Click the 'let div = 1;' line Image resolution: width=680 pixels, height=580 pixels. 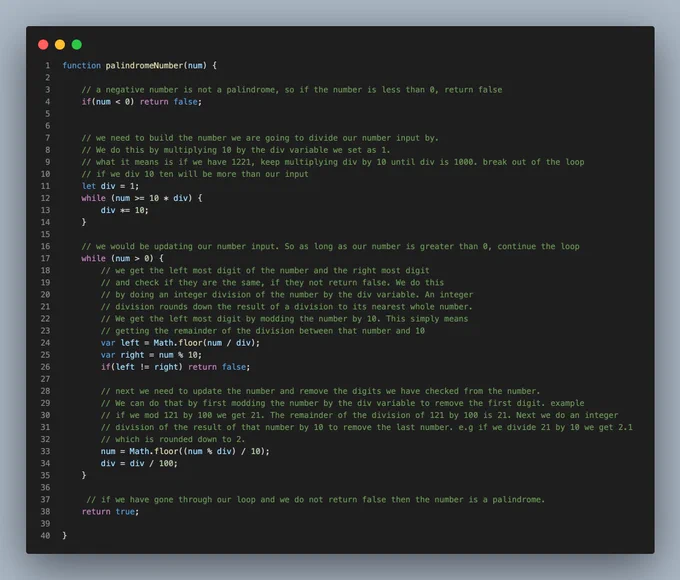pos(110,186)
